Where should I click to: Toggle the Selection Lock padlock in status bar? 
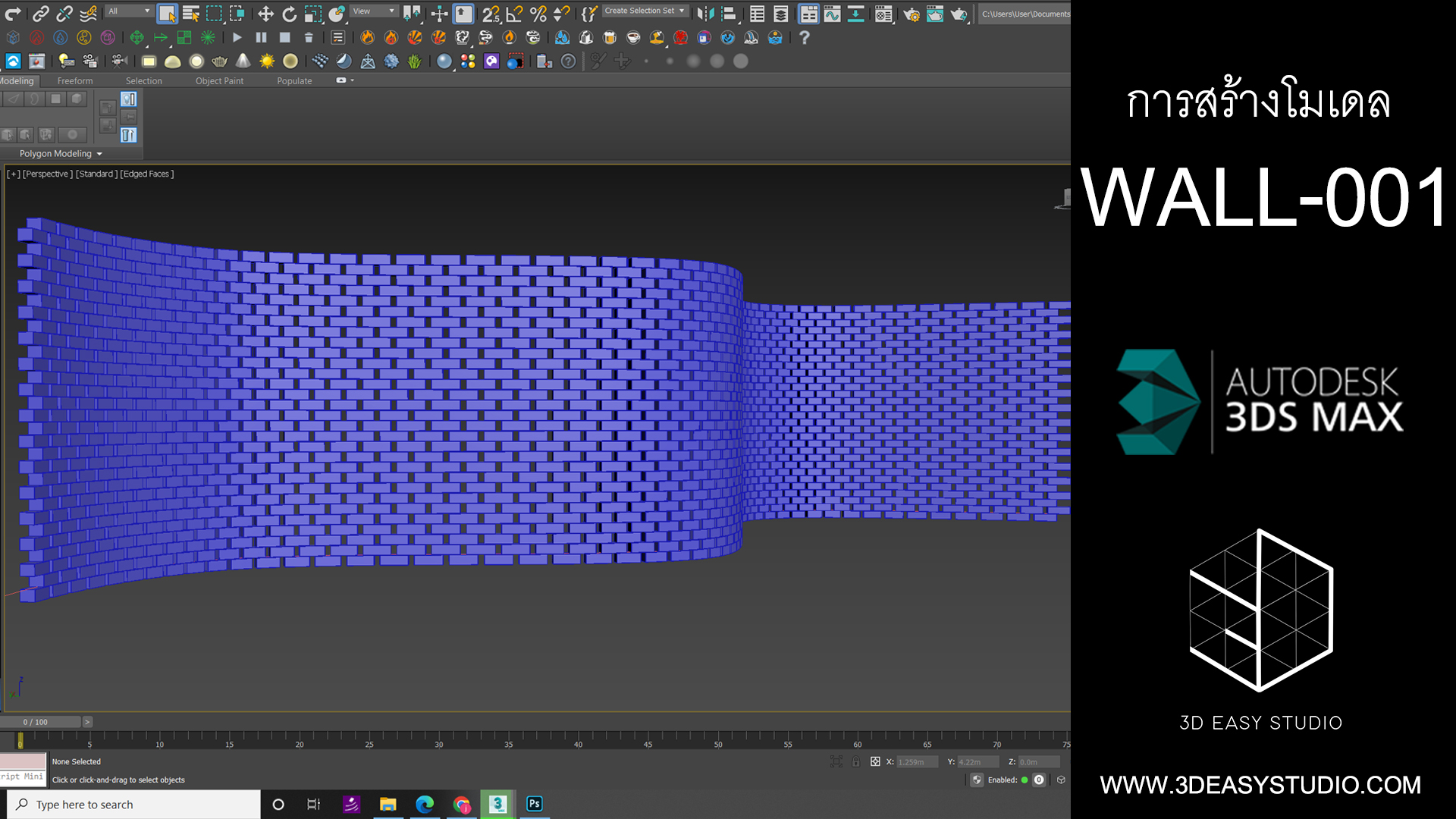pyautogui.click(x=857, y=761)
